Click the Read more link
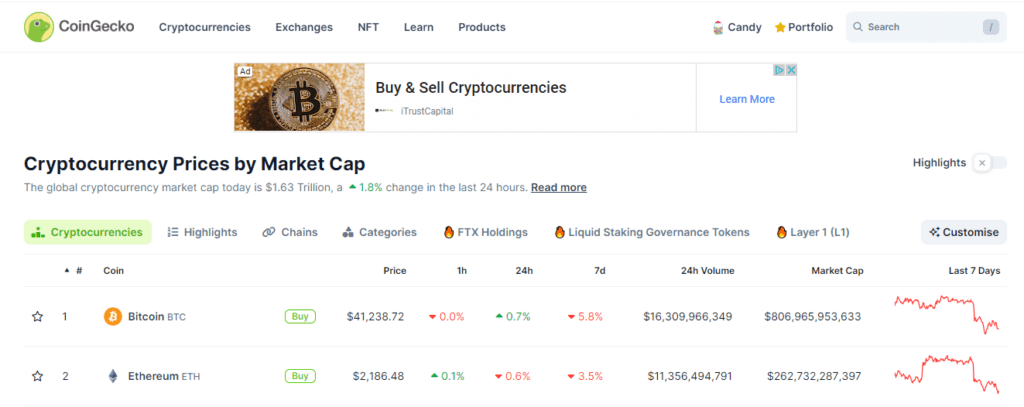 point(558,187)
